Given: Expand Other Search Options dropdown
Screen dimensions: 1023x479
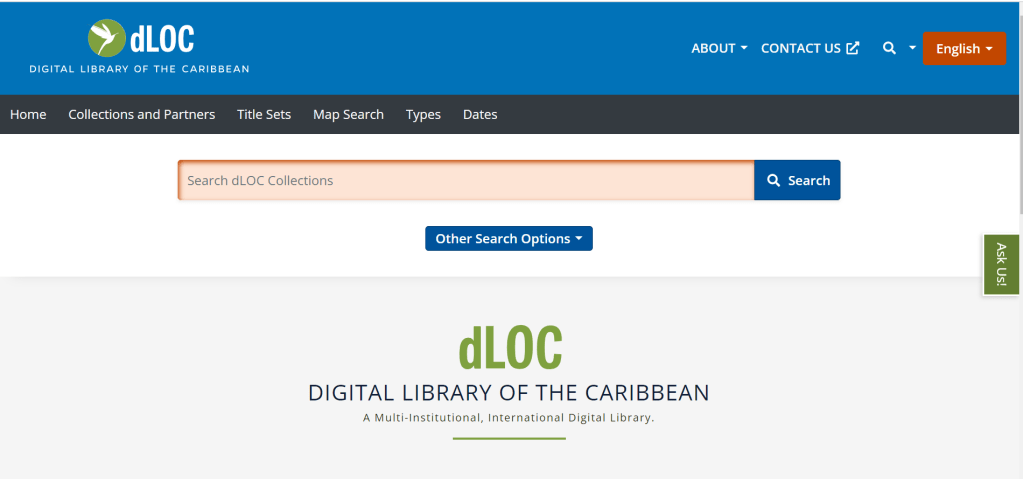Looking at the screenshot, I should [508, 239].
